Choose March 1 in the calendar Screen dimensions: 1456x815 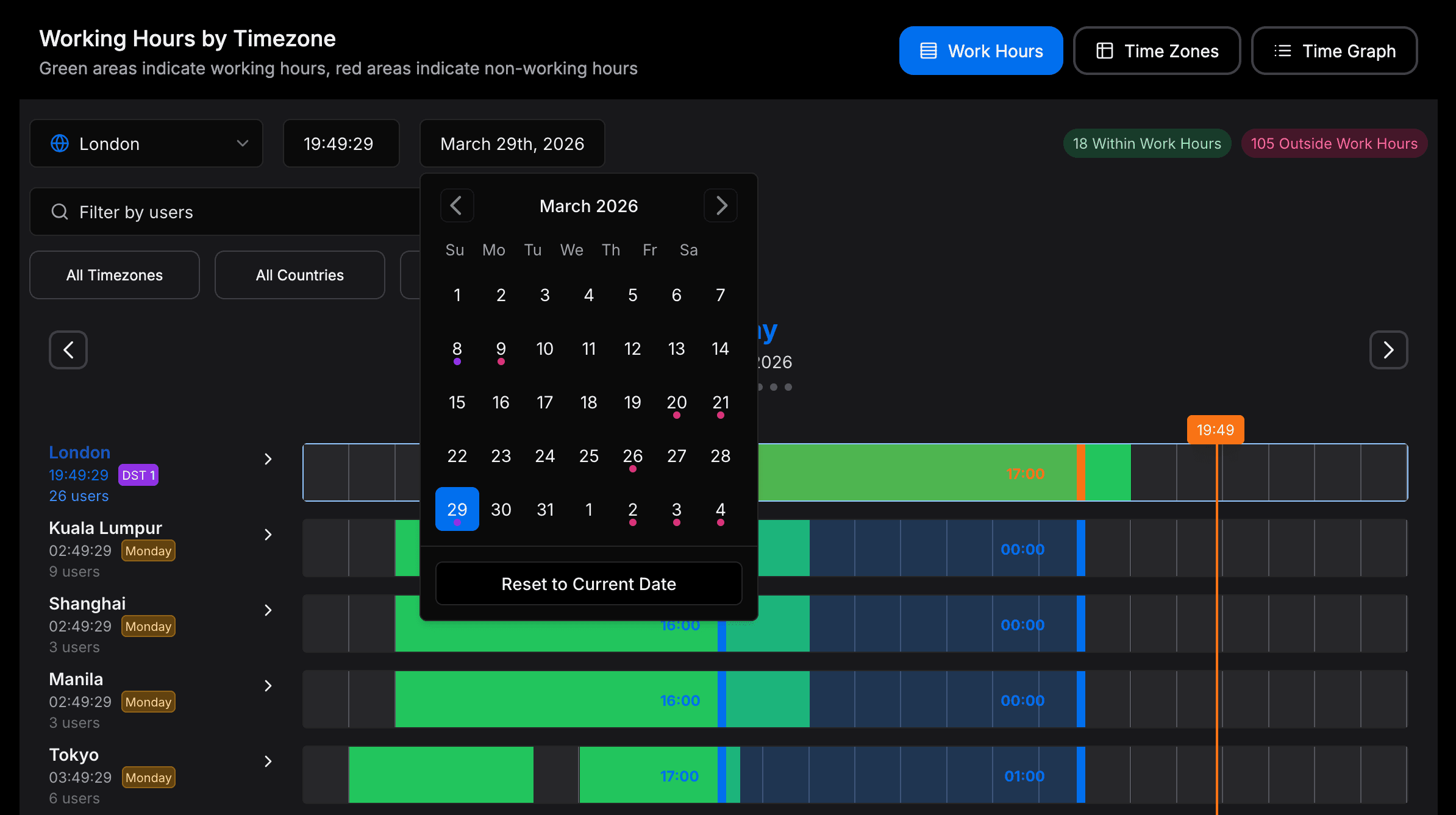457,294
